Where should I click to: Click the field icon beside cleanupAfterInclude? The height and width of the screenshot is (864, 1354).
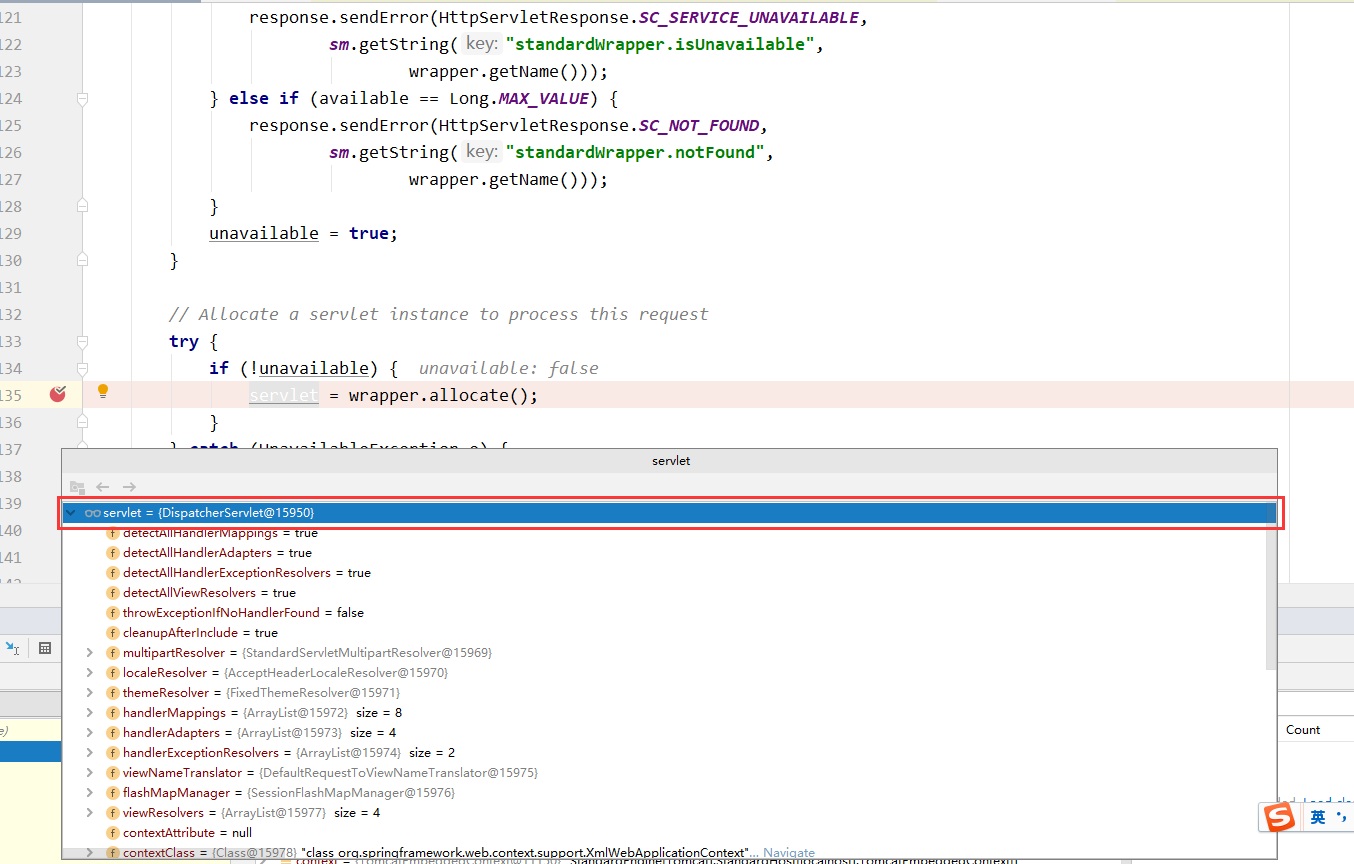113,633
